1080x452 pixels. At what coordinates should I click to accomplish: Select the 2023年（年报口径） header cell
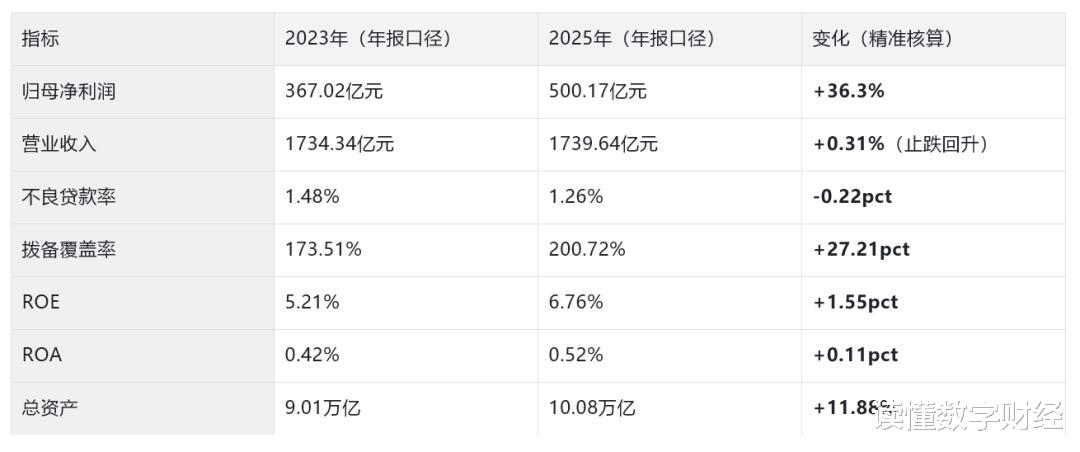point(368,39)
